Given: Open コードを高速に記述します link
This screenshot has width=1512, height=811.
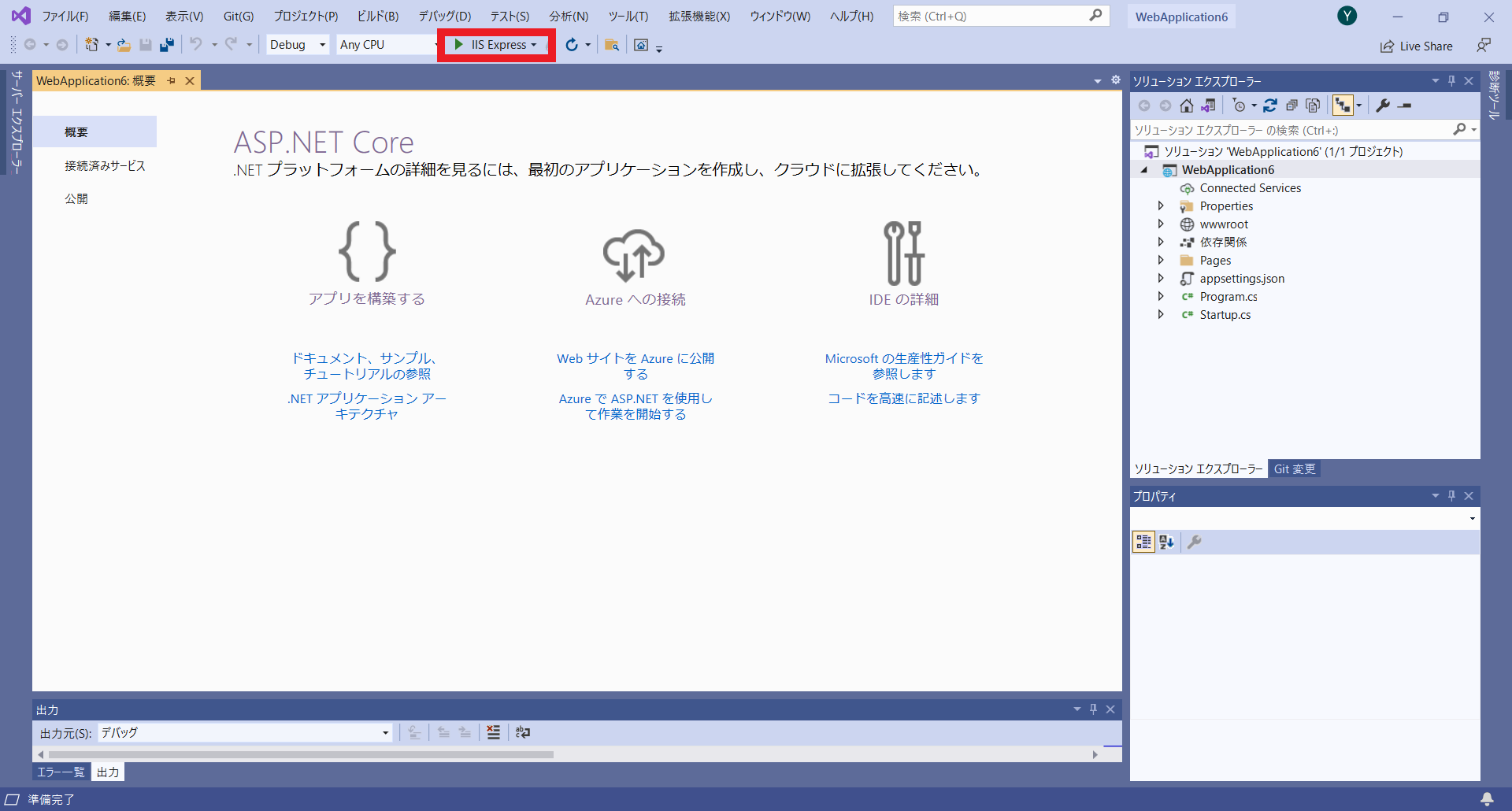Looking at the screenshot, I should [x=904, y=398].
